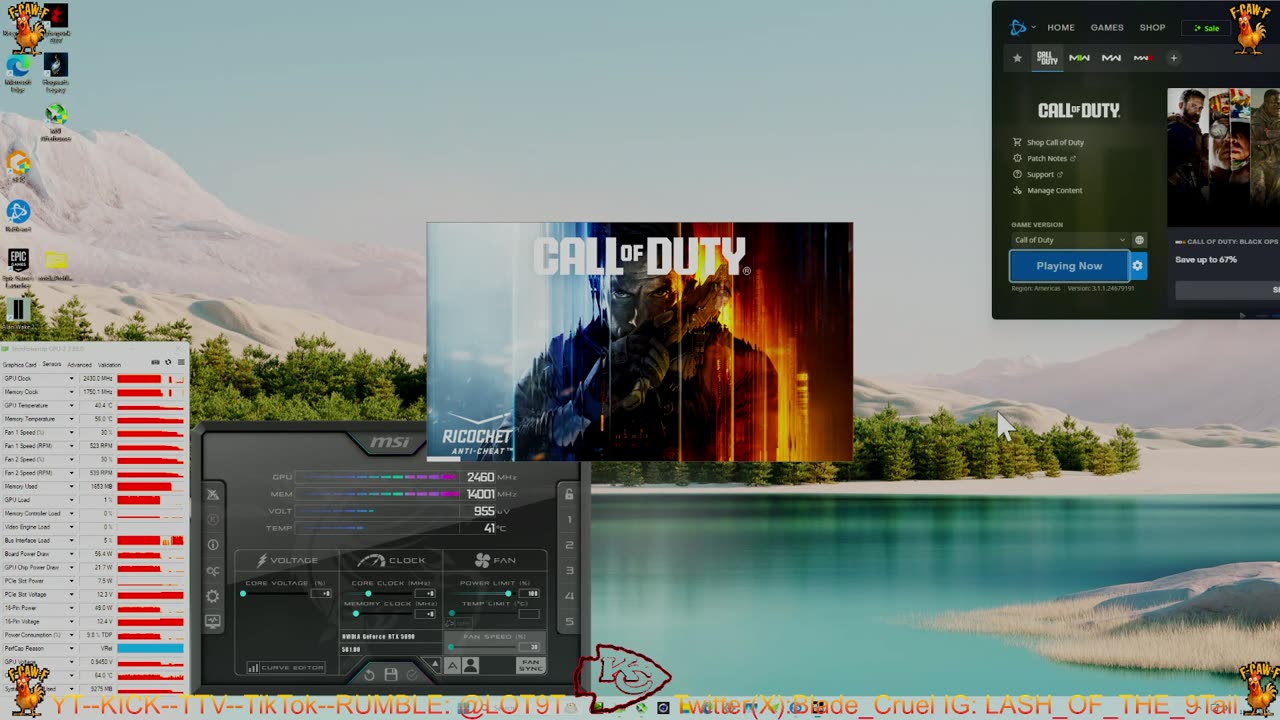Viewport: 1280px width, 720px height.
Task: Open Memory Used sensor dropdown arrow
Action: [x=71, y=486]
